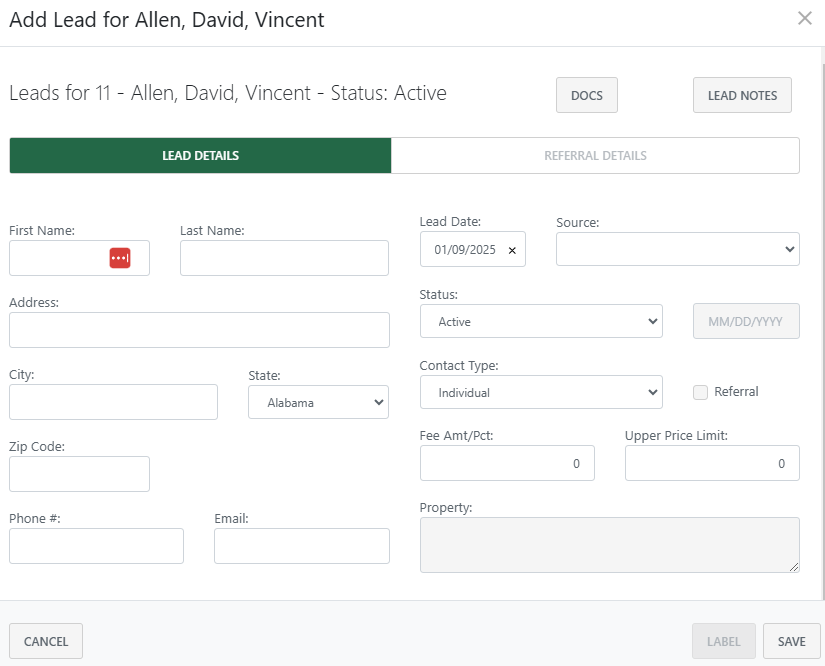The height and width of the screenshot is (666, 825).
Task: Click inside the Address input field
Action: click(199, 329)
